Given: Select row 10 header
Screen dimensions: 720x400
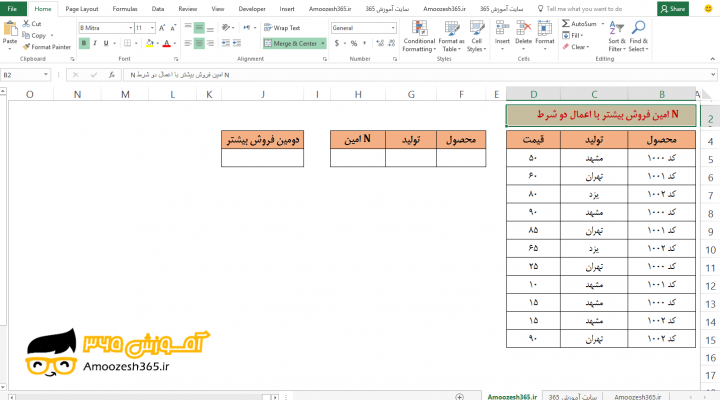Looking at the screenshot, I should 710,250.
